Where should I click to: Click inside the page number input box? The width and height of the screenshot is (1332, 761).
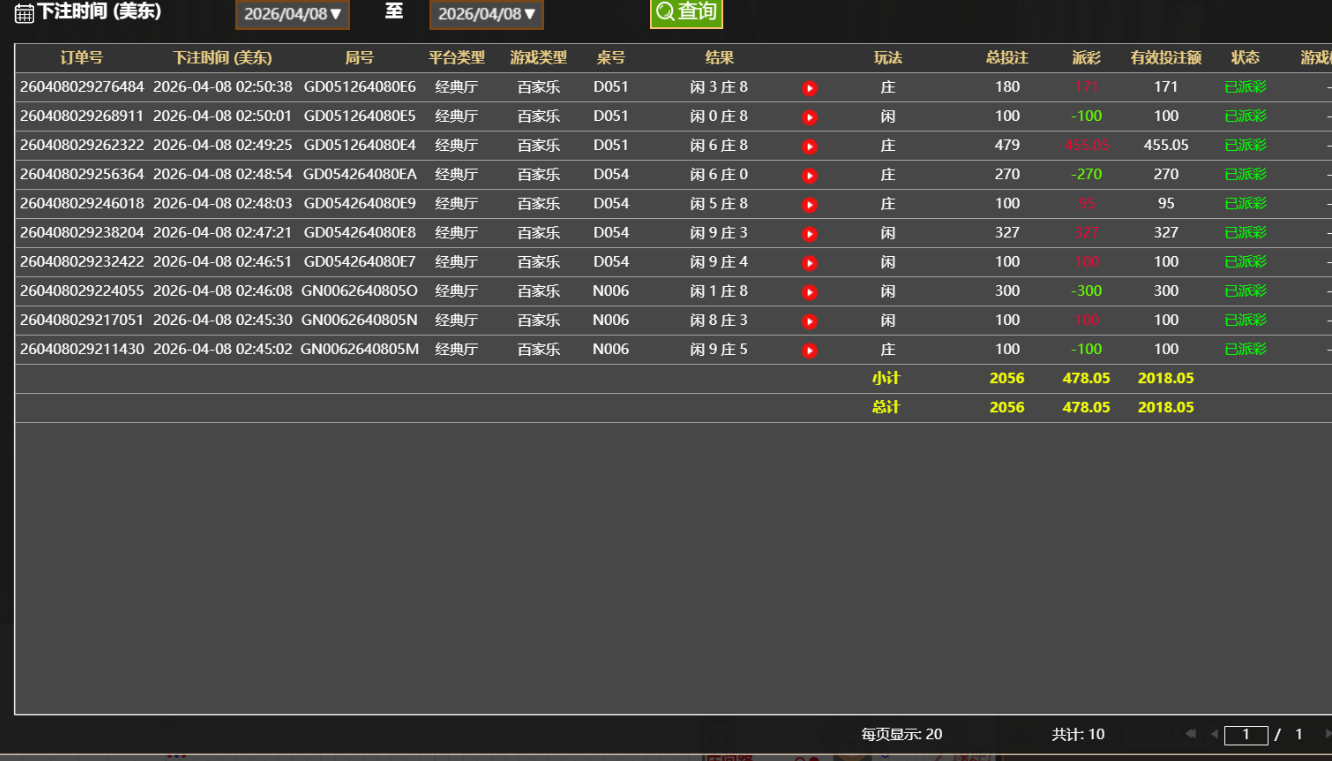coord(1246,734)
